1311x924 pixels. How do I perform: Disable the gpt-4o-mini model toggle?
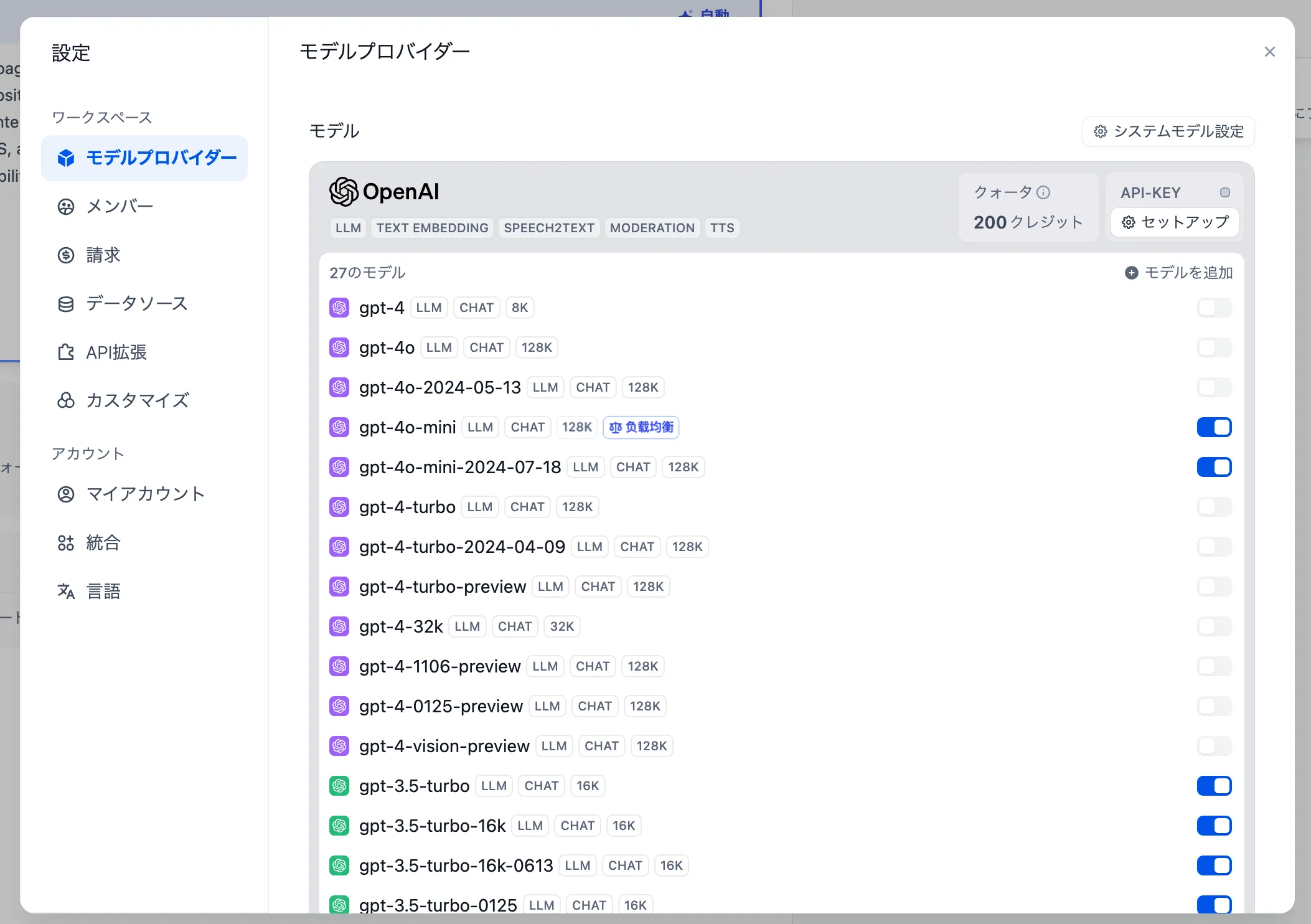point(1214,427)
